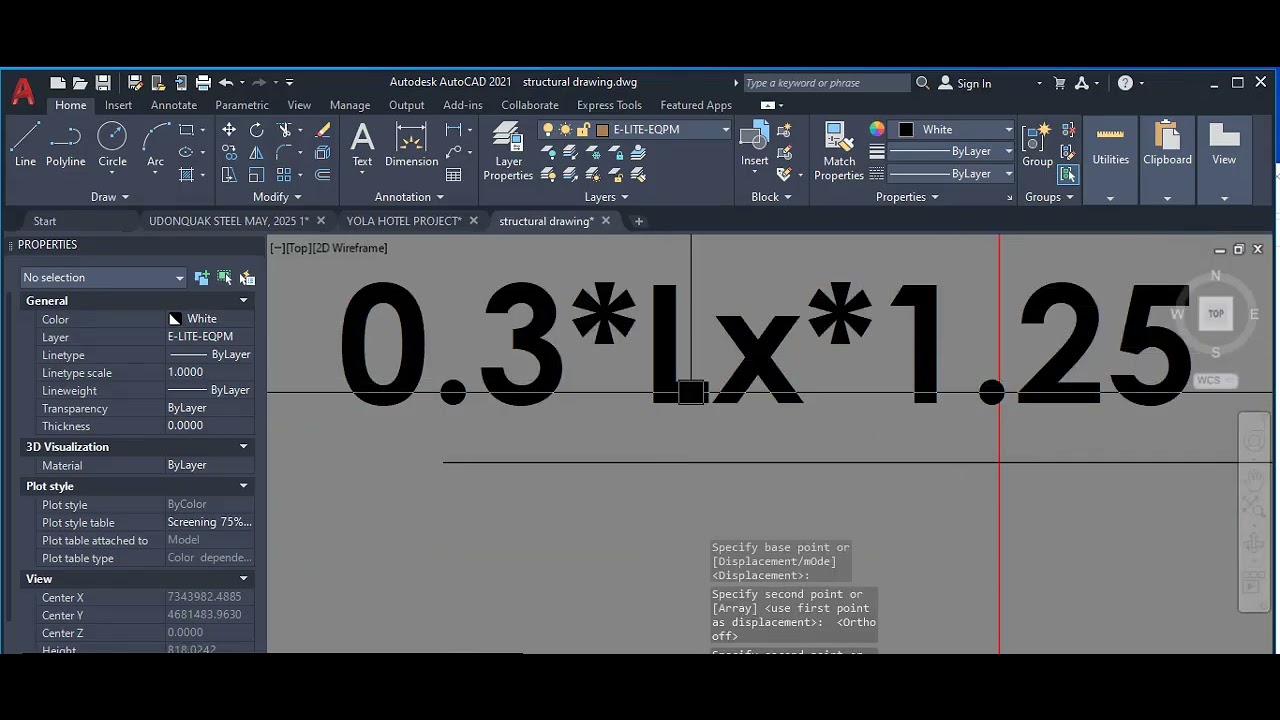Select the Circle tool
Screen dimensions: 1280x720
pos(112,145)
